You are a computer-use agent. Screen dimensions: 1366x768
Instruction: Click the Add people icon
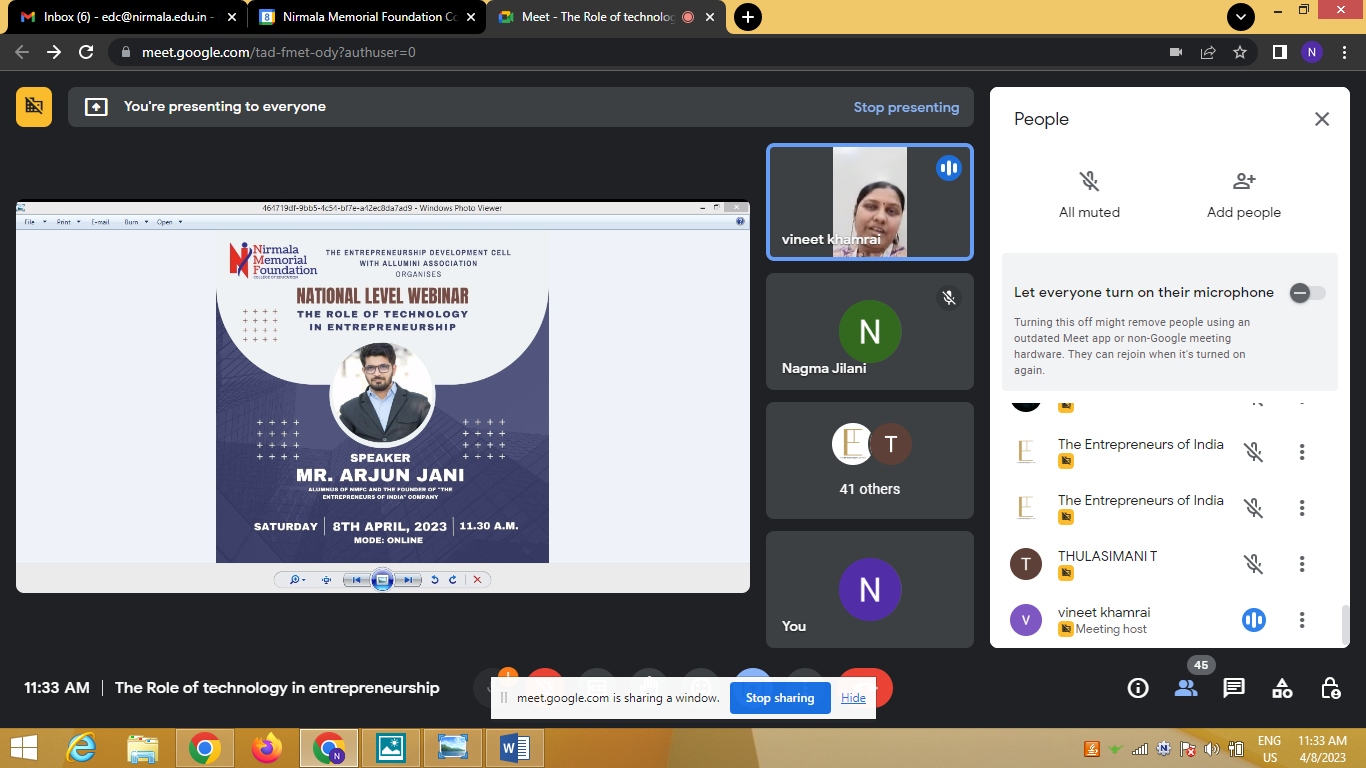click(x=1243, y=182)
